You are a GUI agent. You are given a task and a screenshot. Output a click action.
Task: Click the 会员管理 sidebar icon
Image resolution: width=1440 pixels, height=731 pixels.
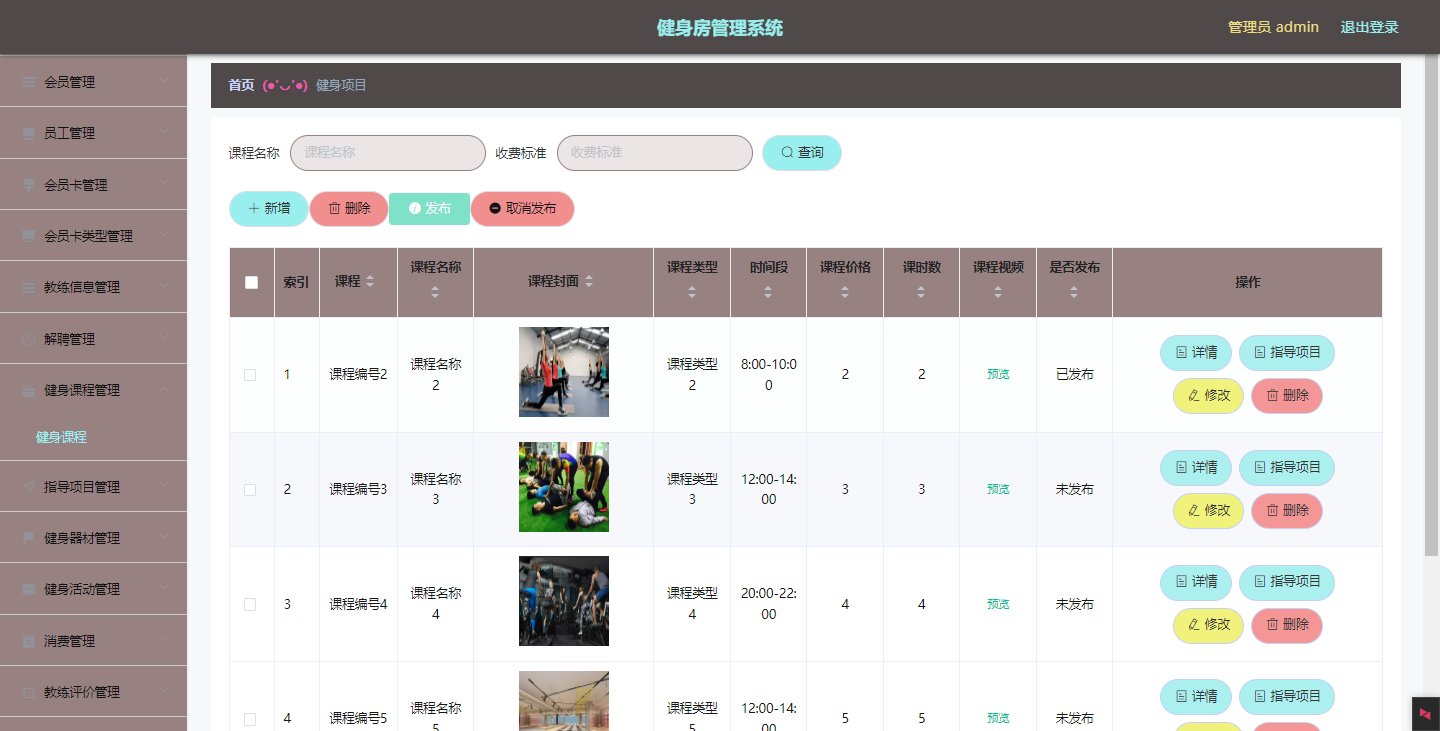28,82
